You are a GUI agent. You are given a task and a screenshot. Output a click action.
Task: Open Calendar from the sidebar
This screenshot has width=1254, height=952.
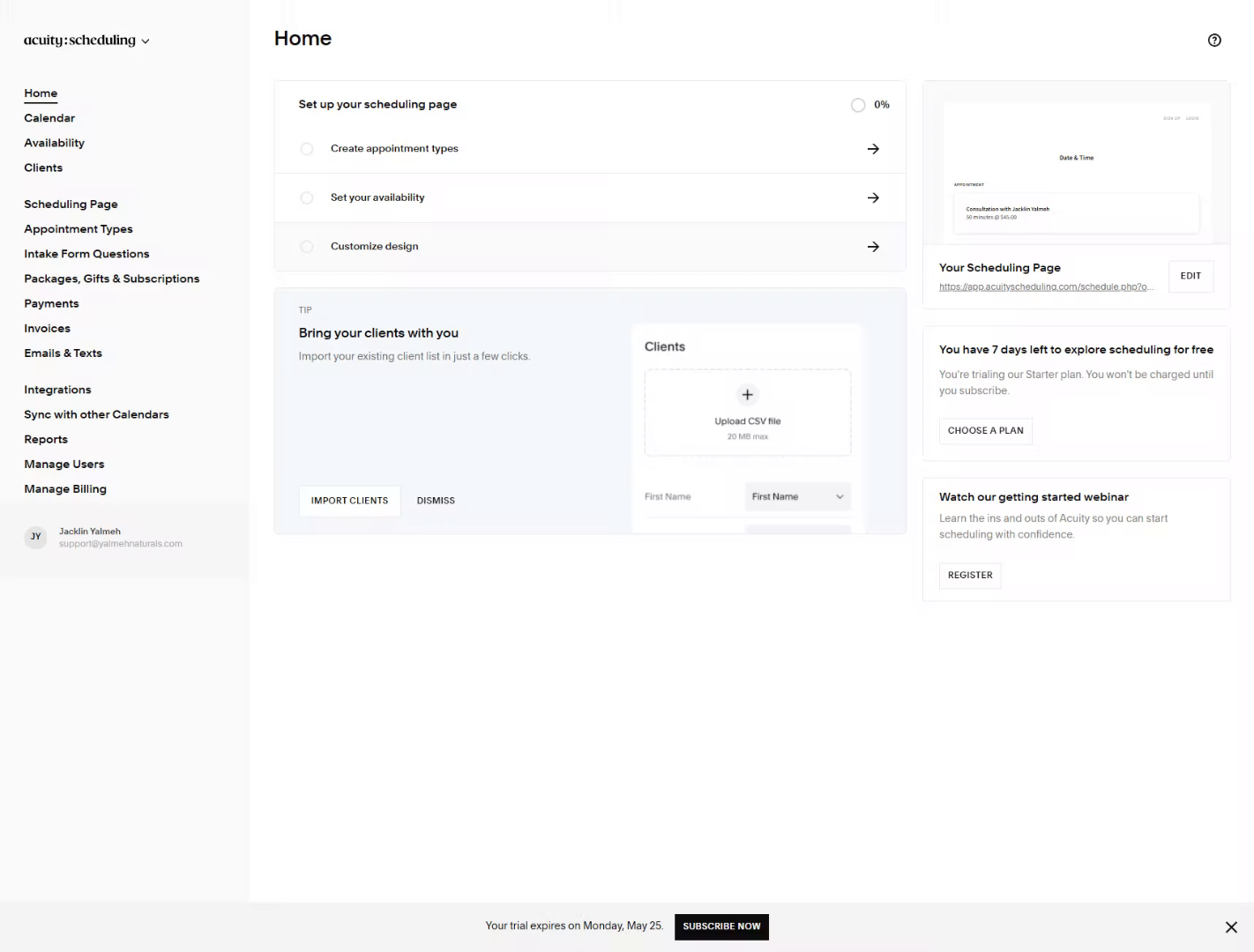pos(49,118)
